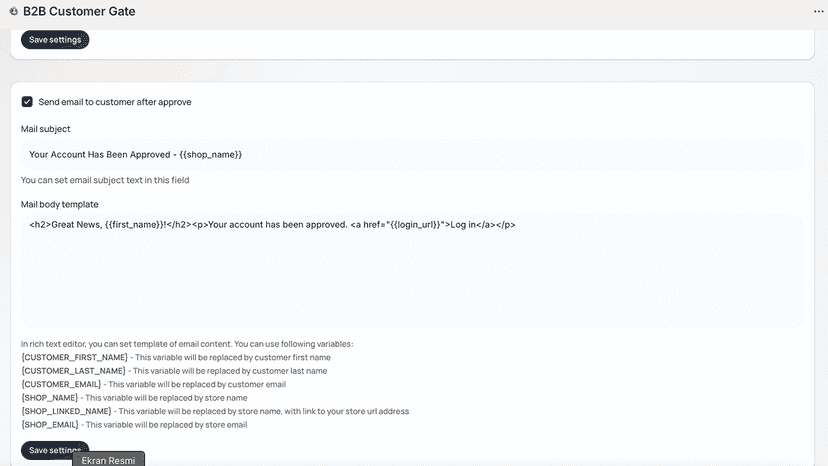Click the {SHOP_LINKED_NAME} variable text
Screen dimensions: 828x466
66,411
